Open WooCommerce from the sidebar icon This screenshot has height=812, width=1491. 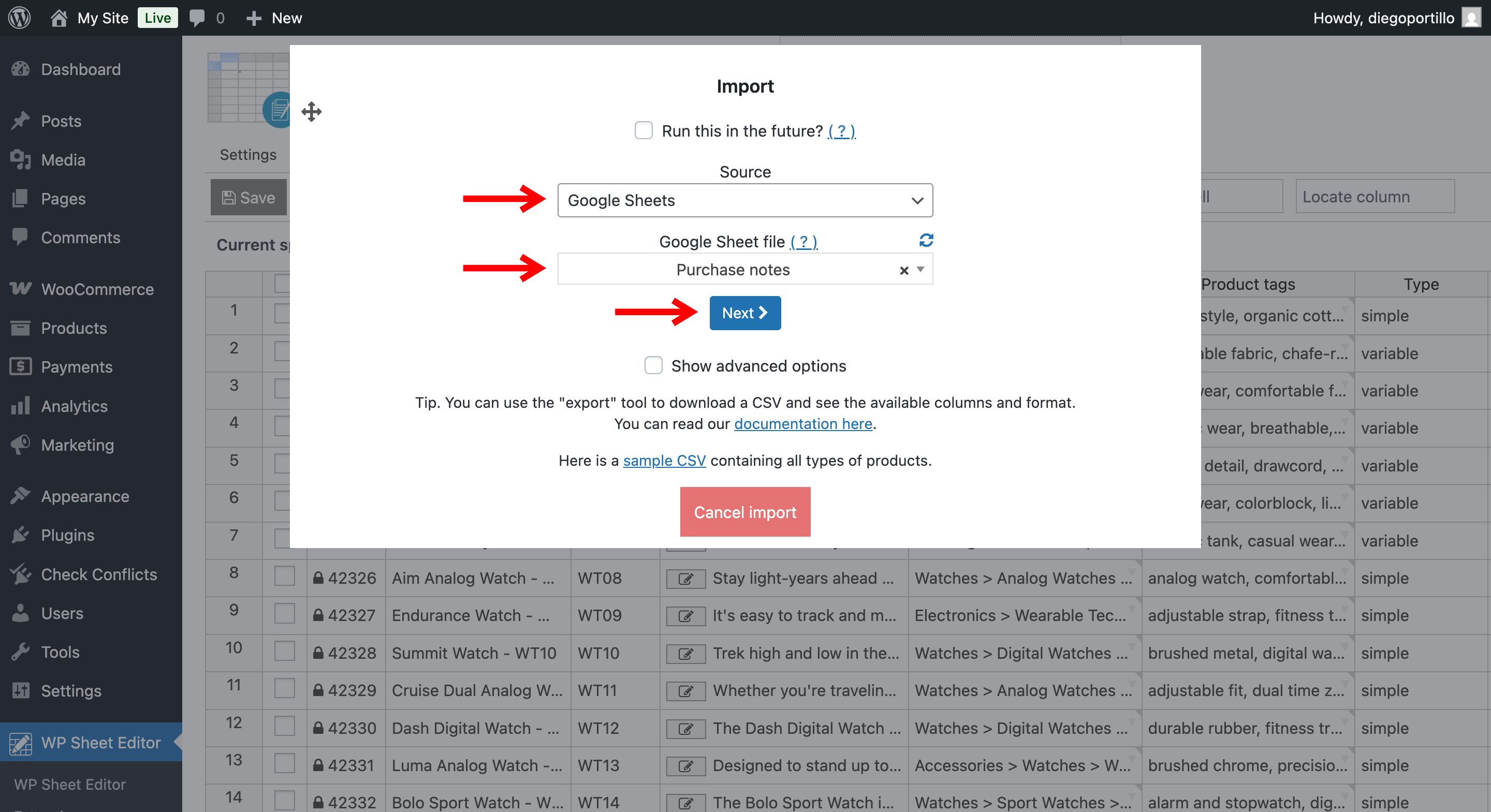pyautogui.click(x=20, y=289)
